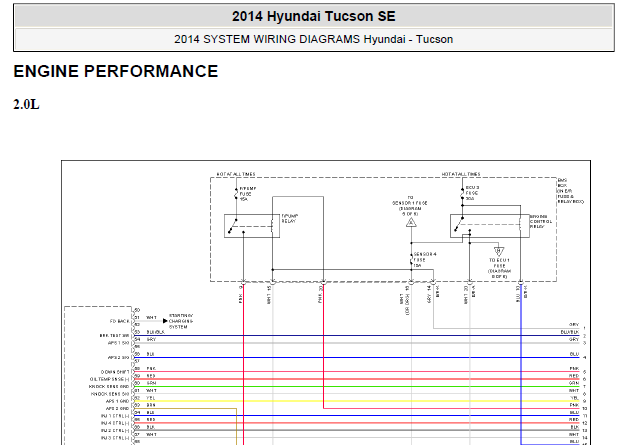Screen dimensions: 630x445
Task: Click the "INJ 4 CTRL(-)" pin label
Action: coord(115,423)
